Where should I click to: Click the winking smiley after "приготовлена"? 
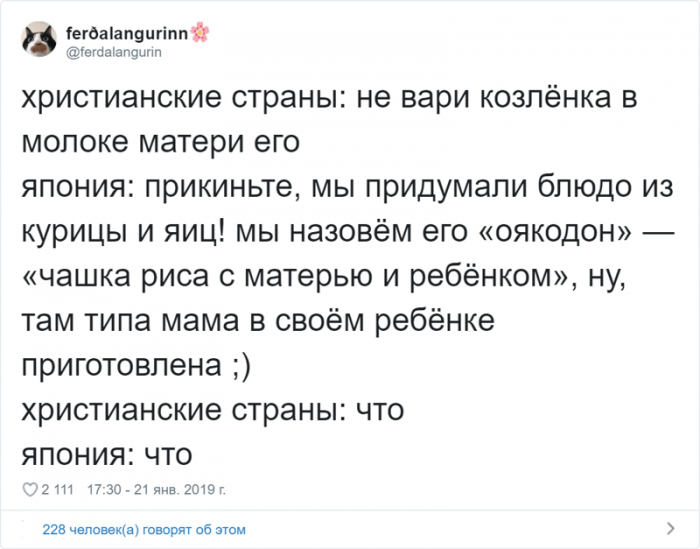[242, 366]
